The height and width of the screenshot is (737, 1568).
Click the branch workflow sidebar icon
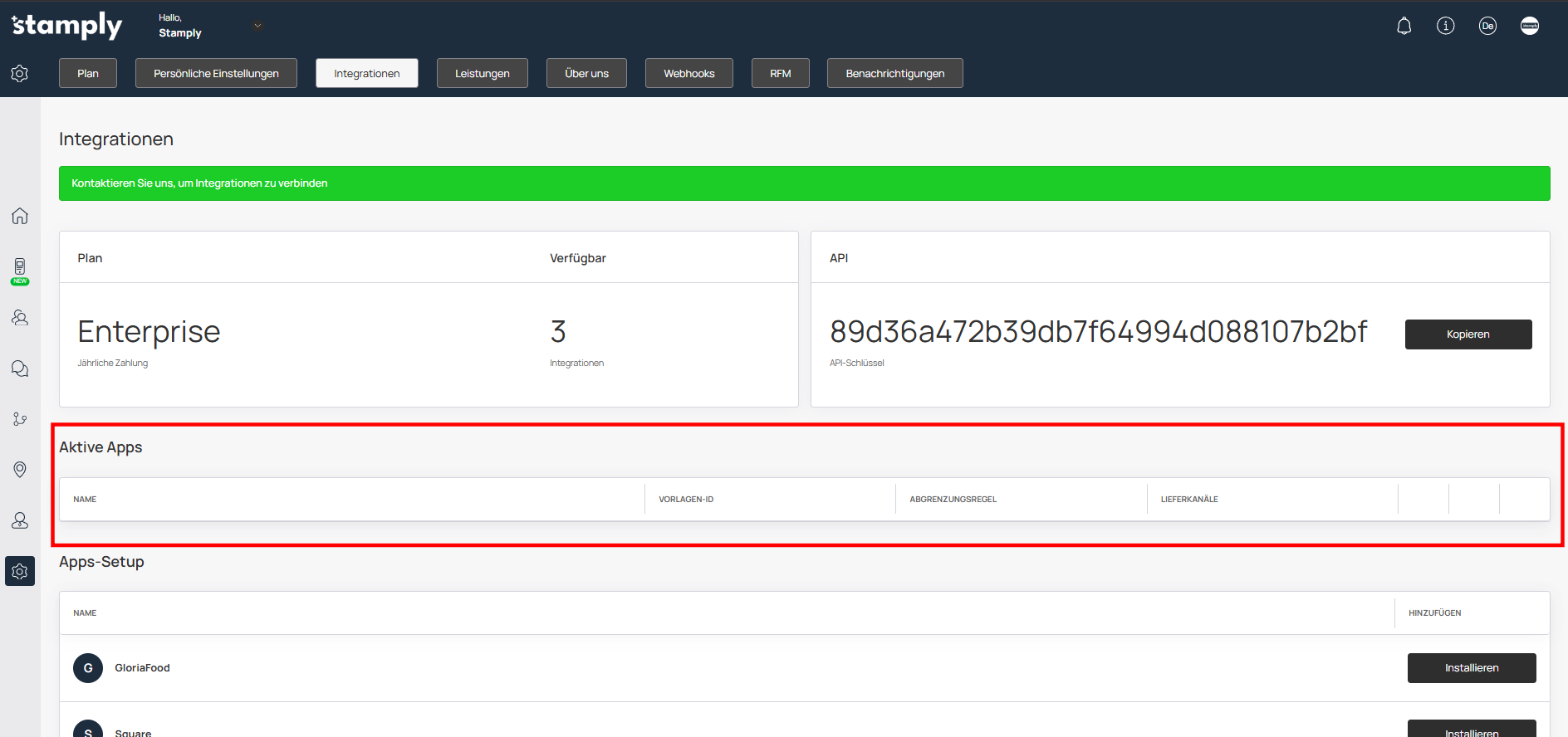coord(20,419)
